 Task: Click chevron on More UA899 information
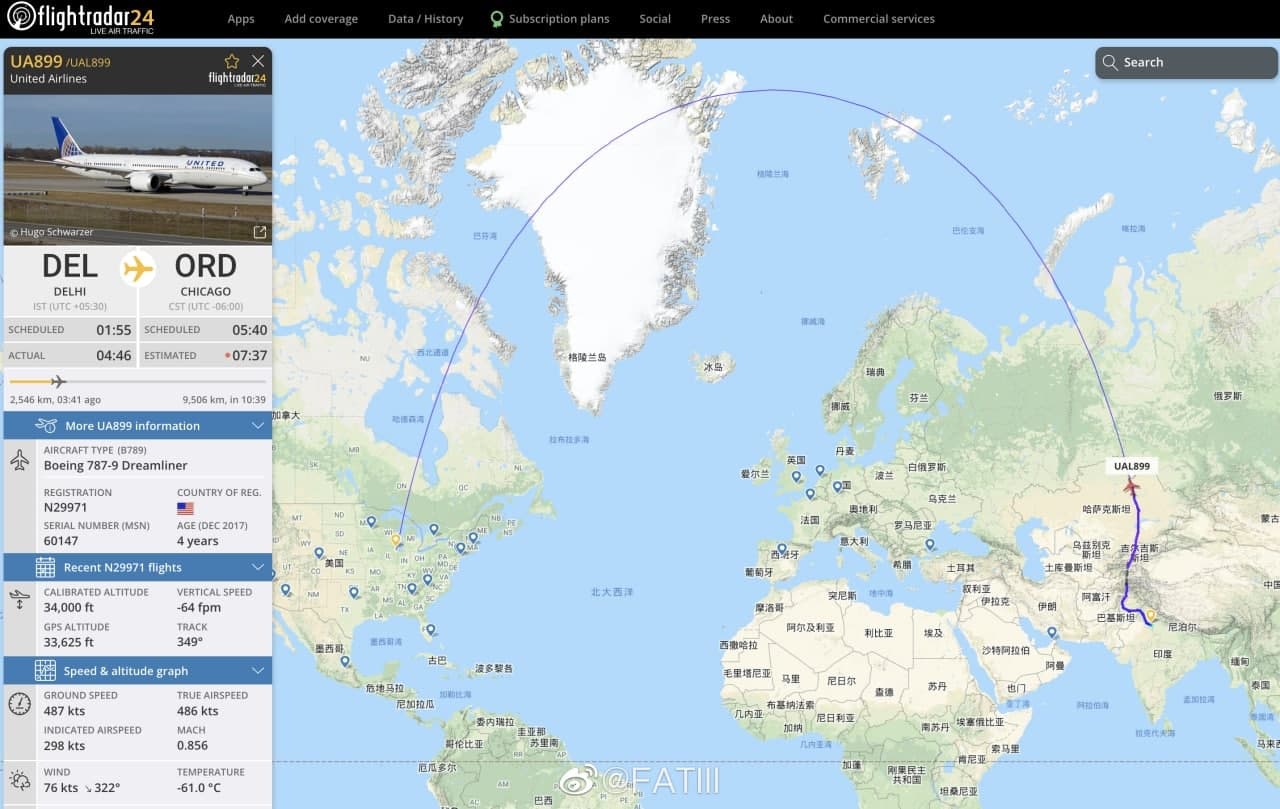[x=258, y=425]
